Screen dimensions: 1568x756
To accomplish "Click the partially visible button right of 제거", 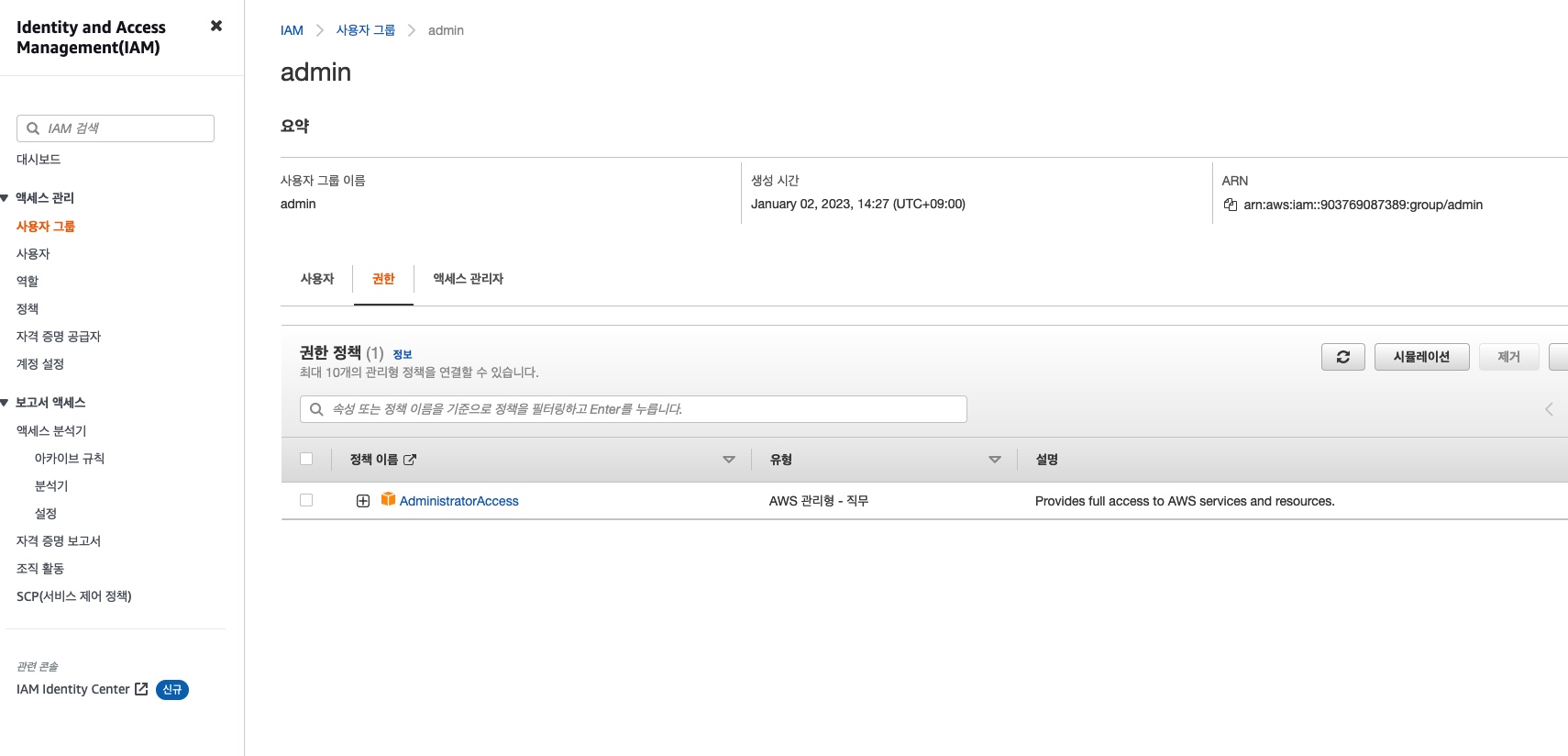I will tap(1559, 357).
